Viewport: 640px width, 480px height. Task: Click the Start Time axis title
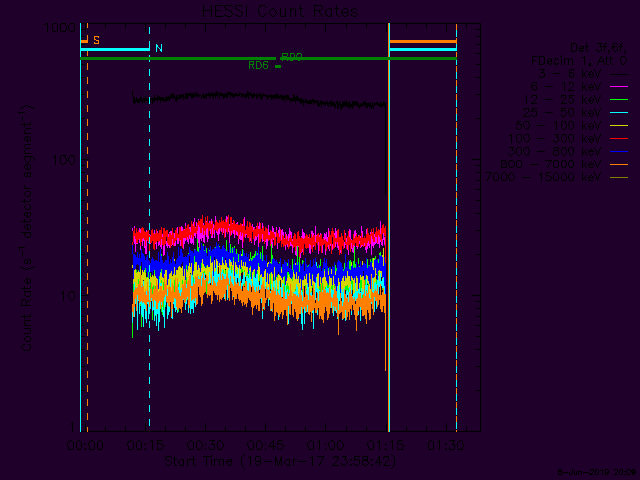(280, 461)
